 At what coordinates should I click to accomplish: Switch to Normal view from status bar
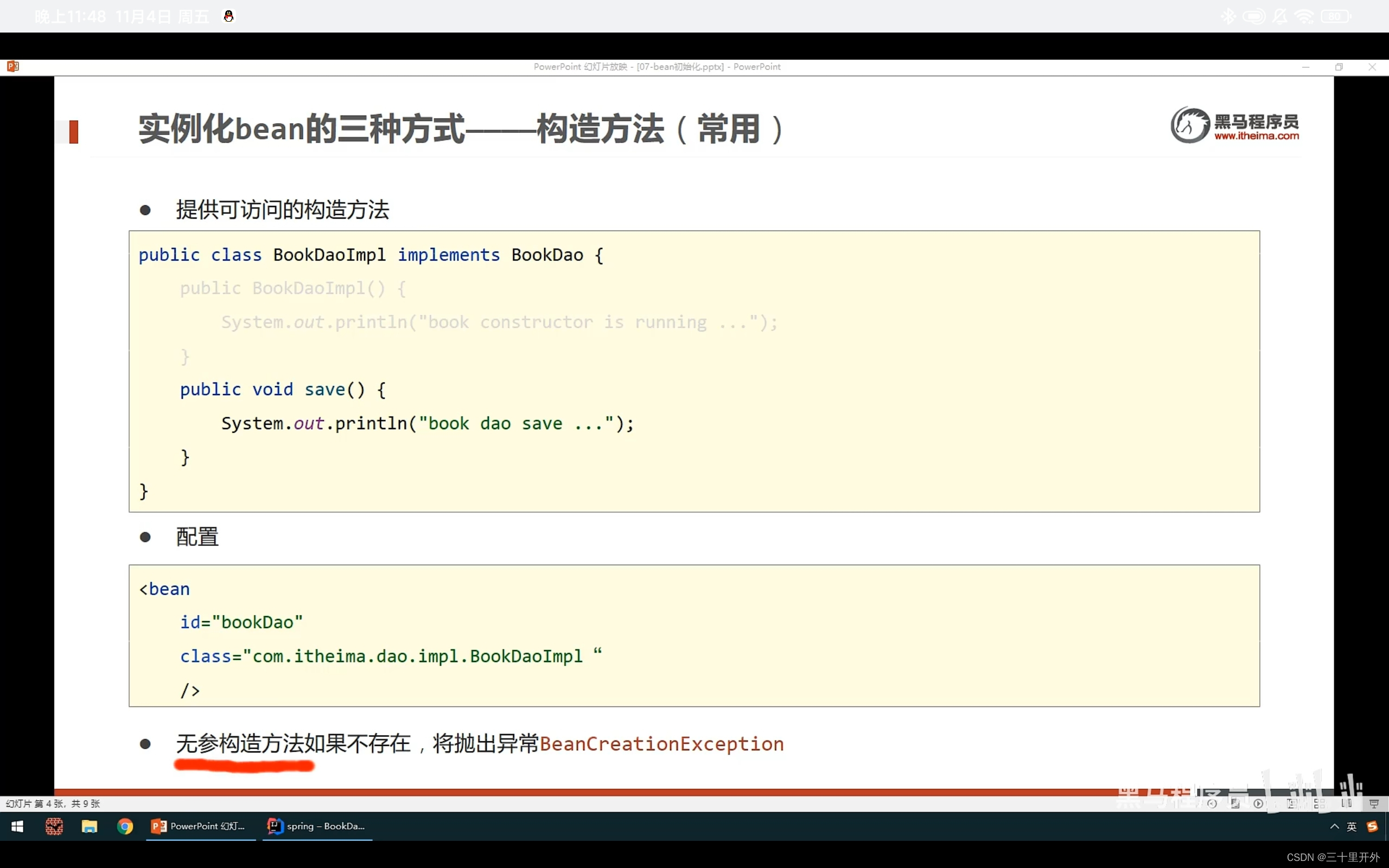1291,803
